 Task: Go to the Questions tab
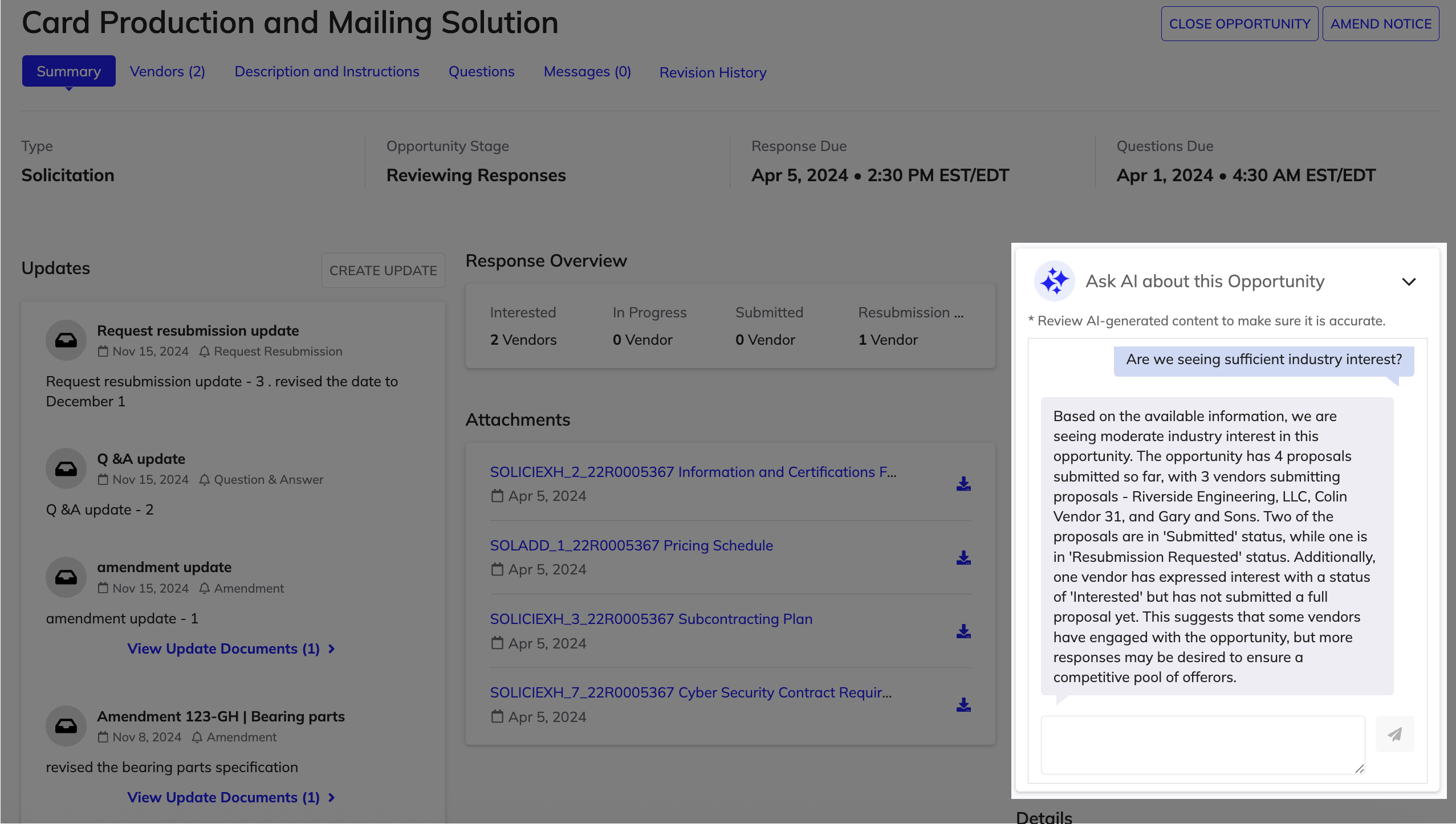tap(481, 71)
